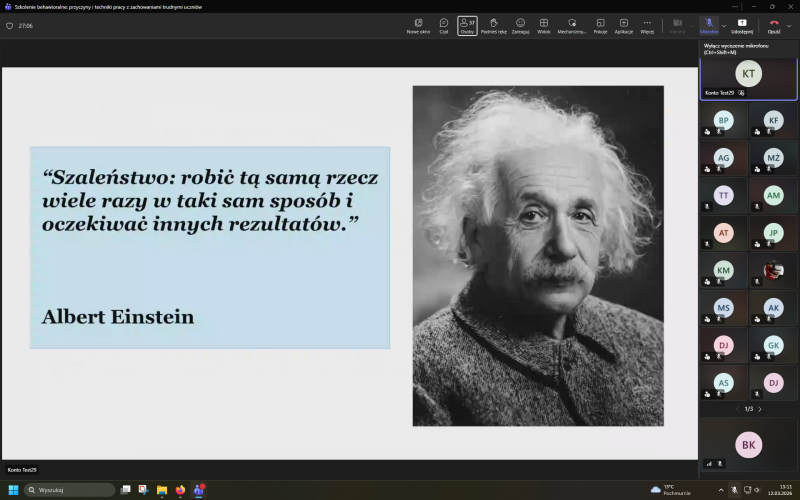Toggle the Kamera camera button

click(x=677, y=25)
